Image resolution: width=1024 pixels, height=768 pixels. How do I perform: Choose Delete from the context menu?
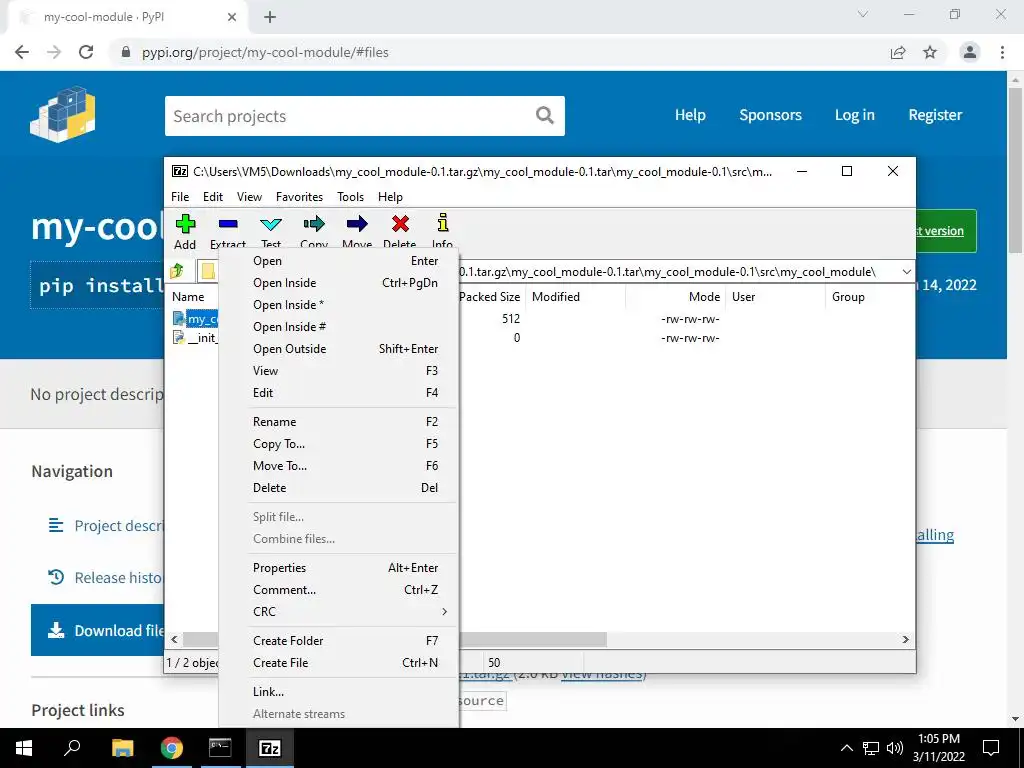[x=339, y=488]
